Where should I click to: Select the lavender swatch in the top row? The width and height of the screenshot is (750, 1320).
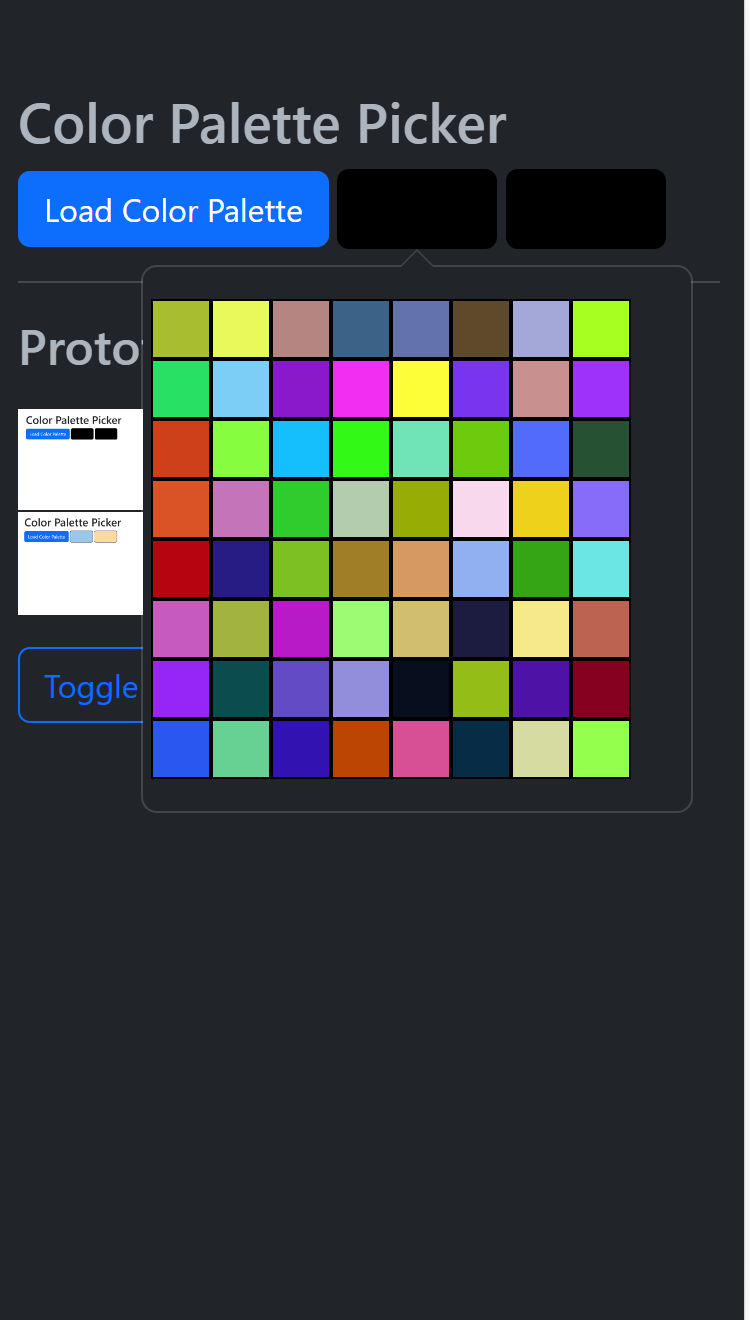point(541,329)
